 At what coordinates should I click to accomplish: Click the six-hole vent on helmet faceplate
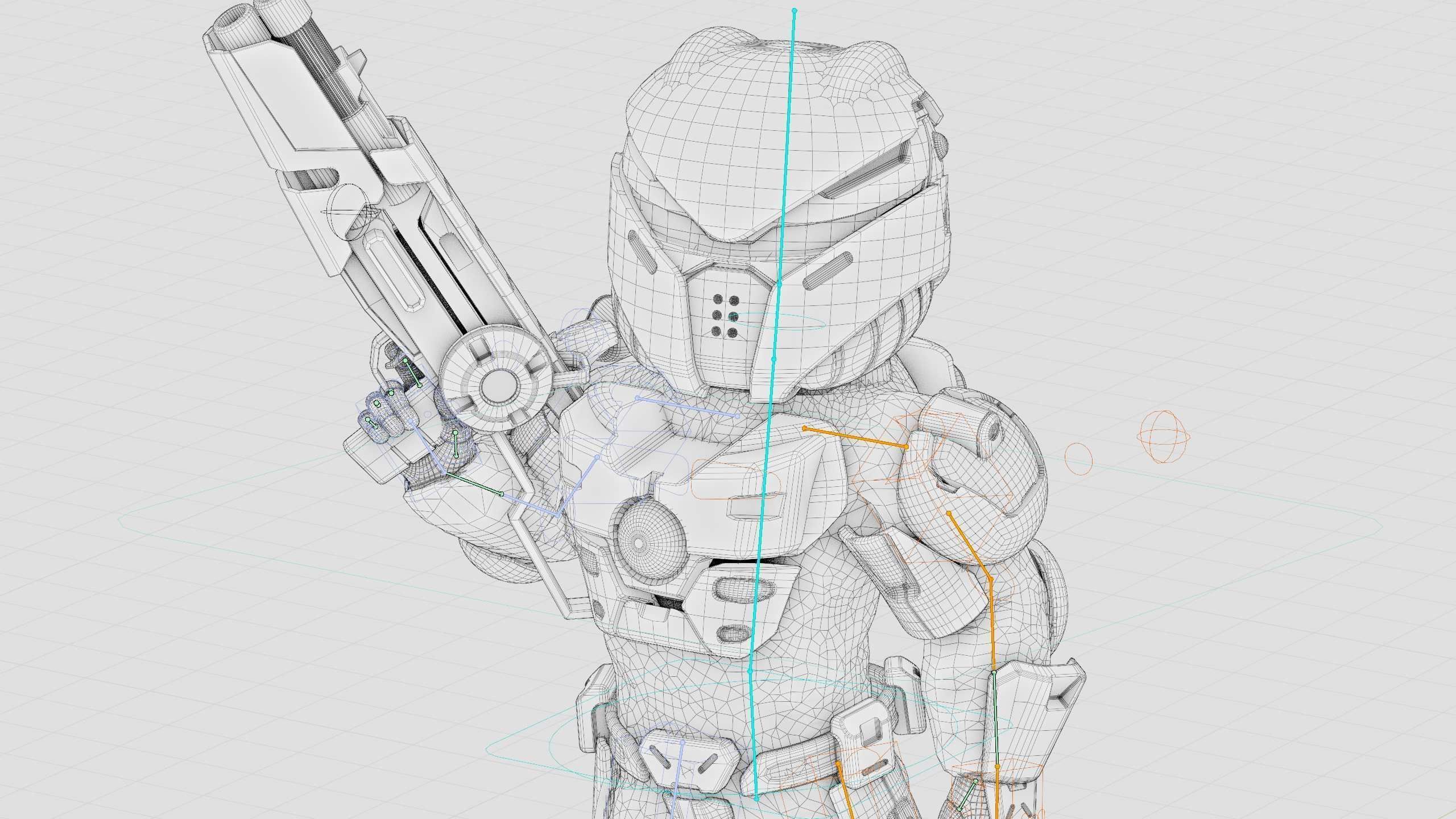point(725,316)
